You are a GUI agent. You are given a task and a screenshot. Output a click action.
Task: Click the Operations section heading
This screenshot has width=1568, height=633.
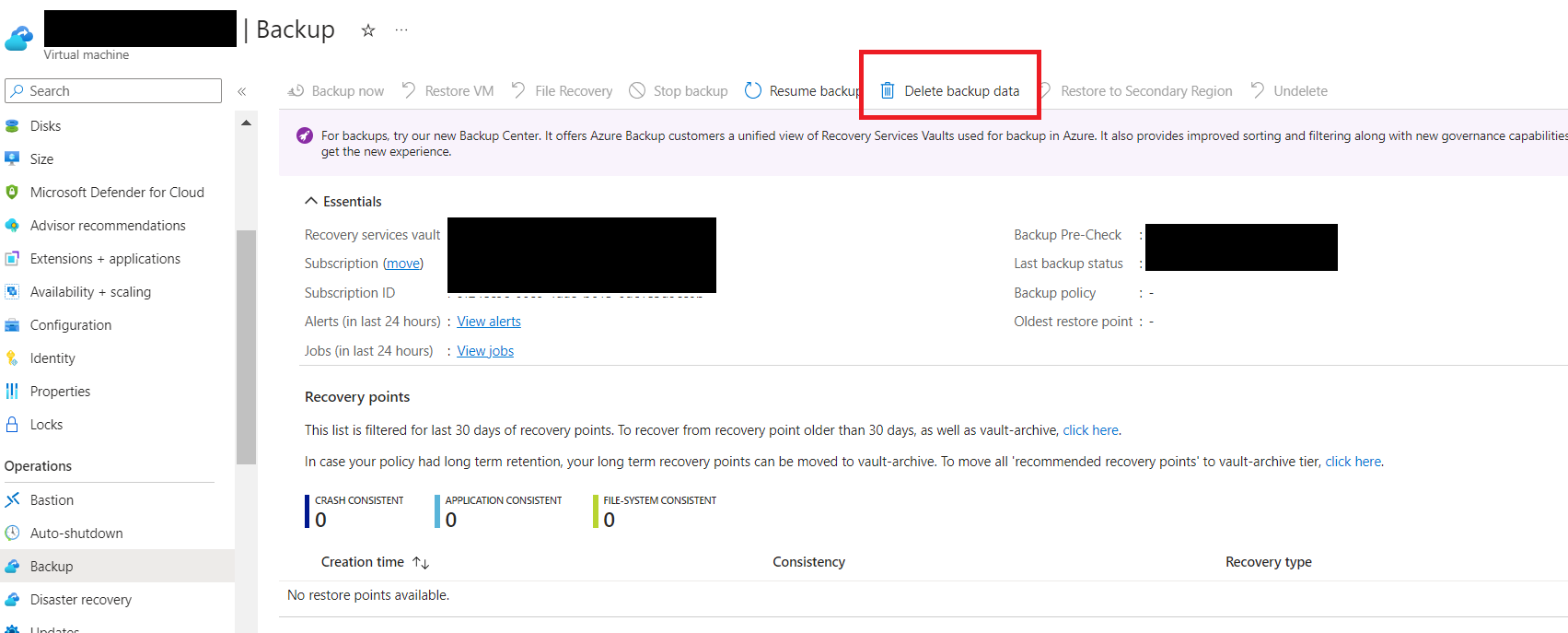tap(38, 466)
